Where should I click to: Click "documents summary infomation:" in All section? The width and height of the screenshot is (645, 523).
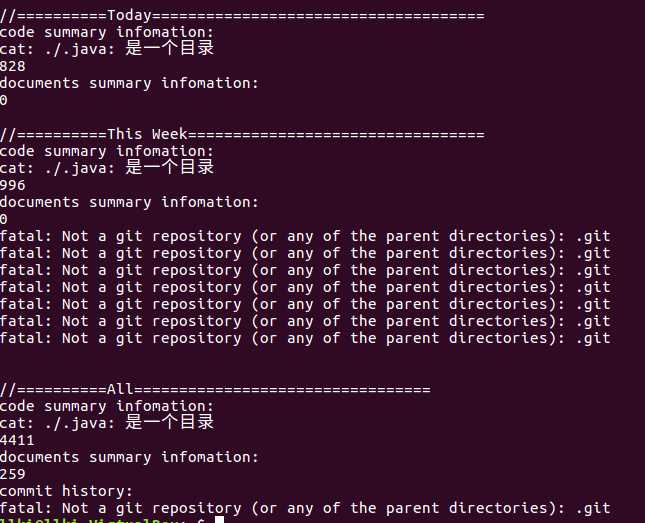[129, 457]
